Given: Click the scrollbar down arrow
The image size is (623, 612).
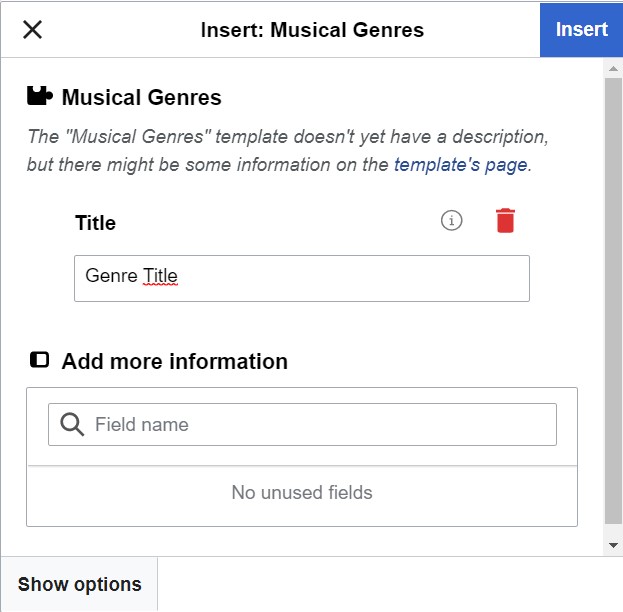Looking at the screenshot, I should (x=613, y=545).
